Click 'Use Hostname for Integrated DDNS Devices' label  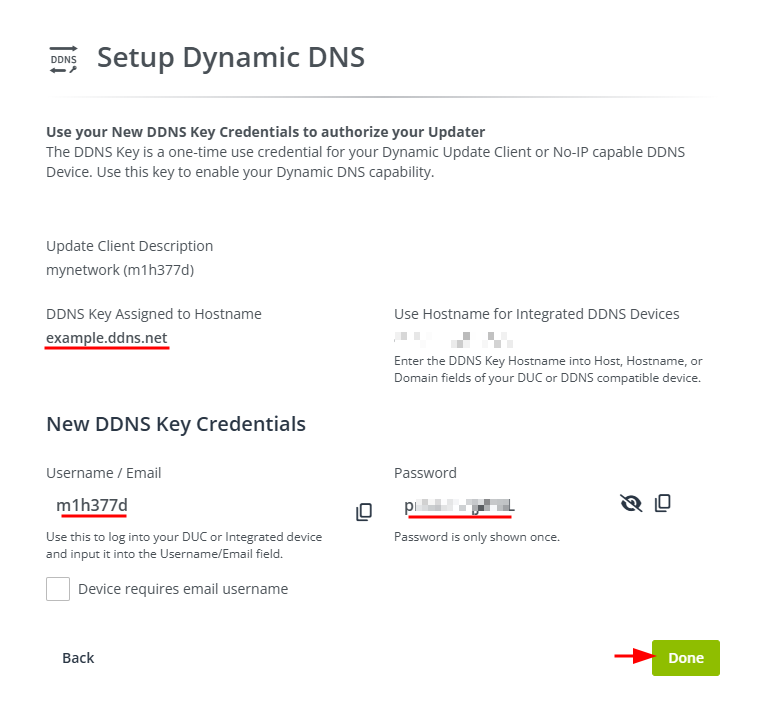tap(537, 314)
